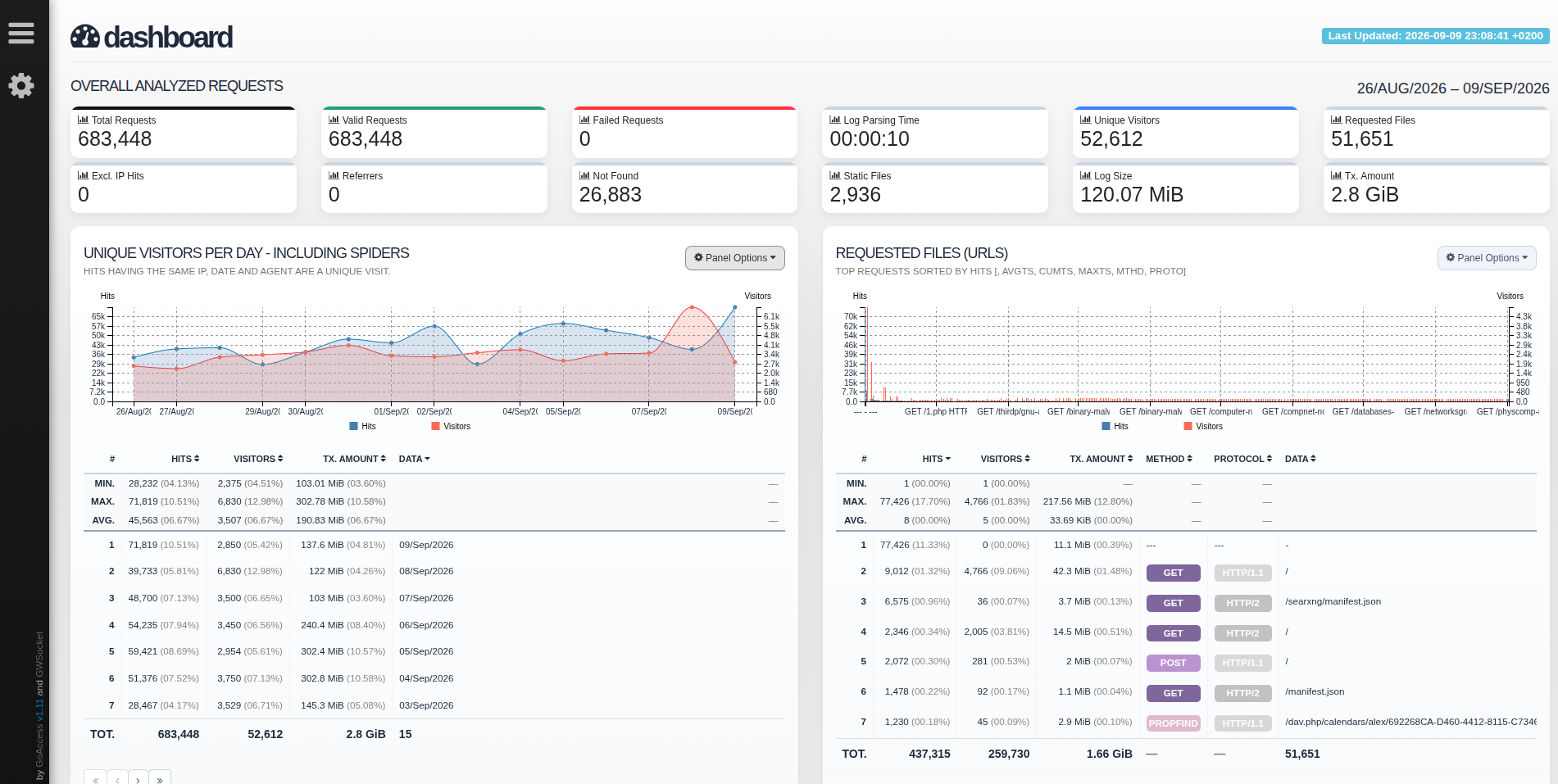Viewport: 1558px width, 784px height.
Task: Sort requested files by Method column
Action: pyautogui.click(x=1169, y=459)
